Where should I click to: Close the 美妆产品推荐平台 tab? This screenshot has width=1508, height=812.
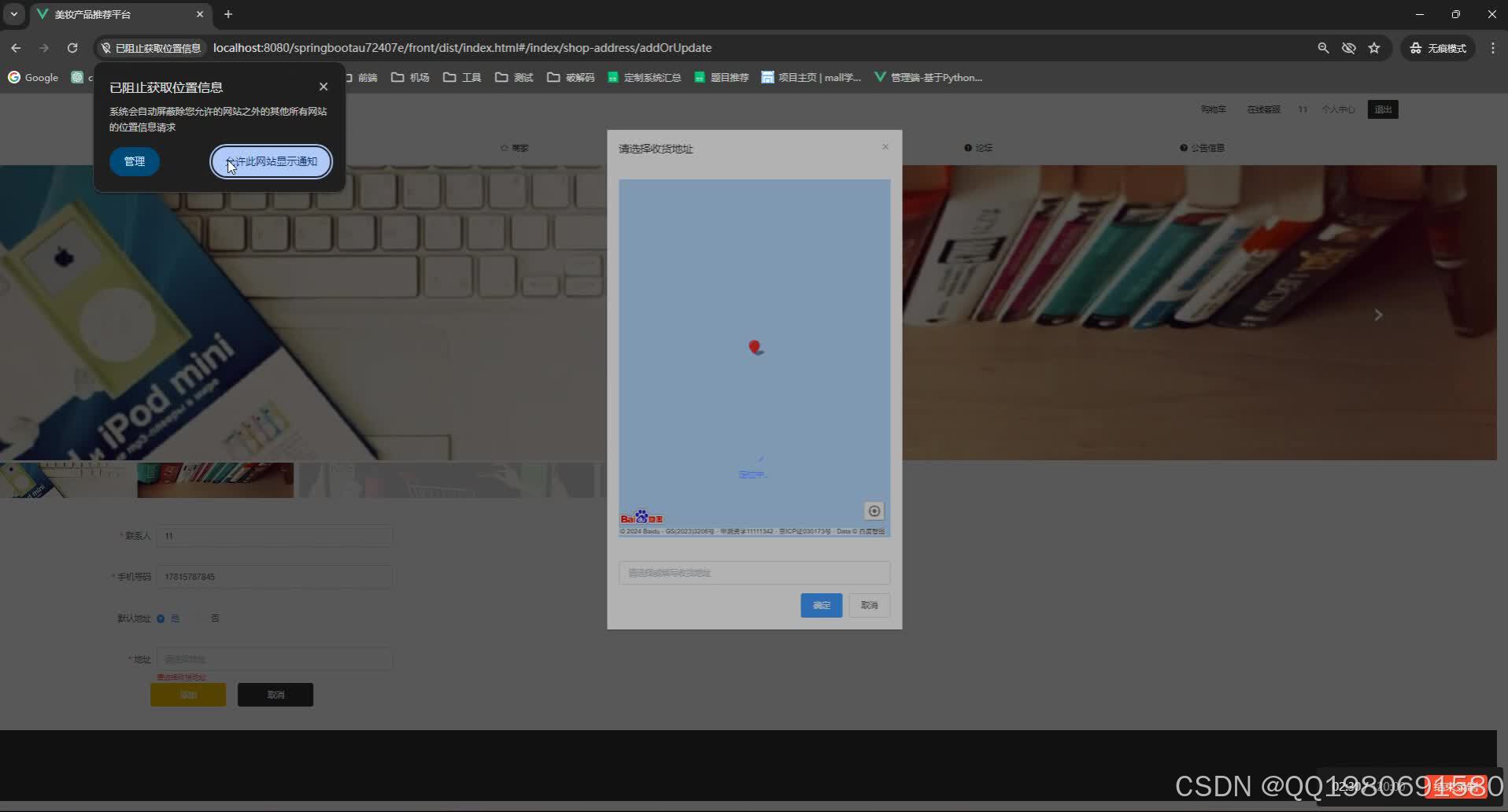tap(200, 14)
